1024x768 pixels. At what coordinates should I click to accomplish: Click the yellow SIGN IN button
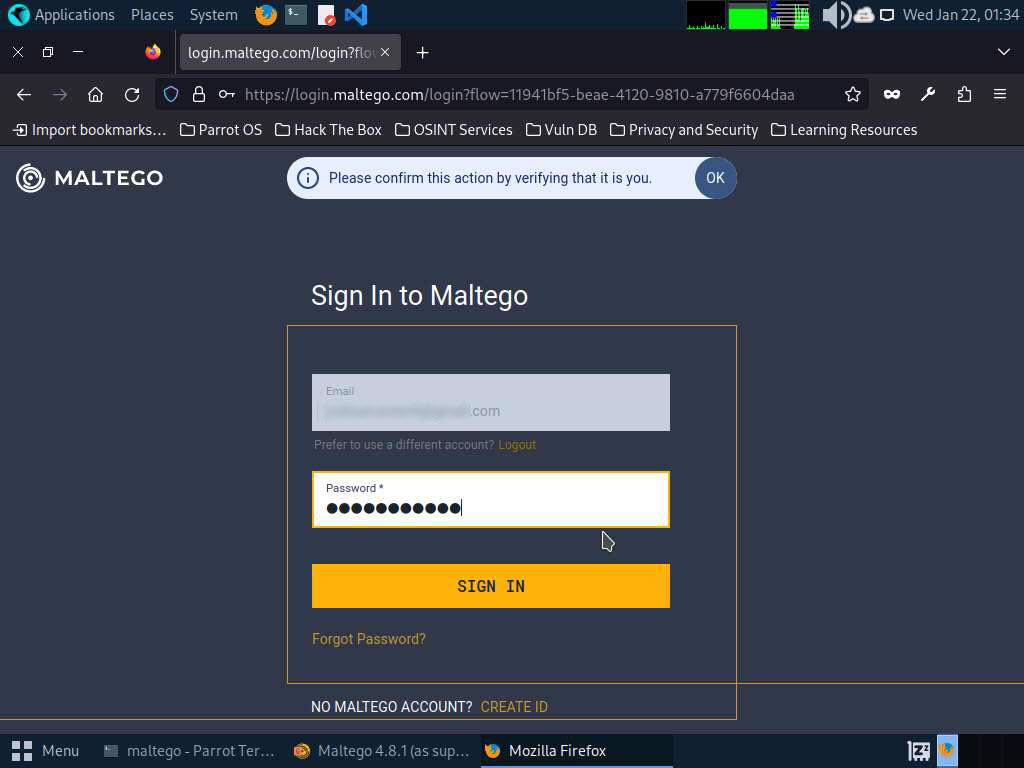coord(490,586)
